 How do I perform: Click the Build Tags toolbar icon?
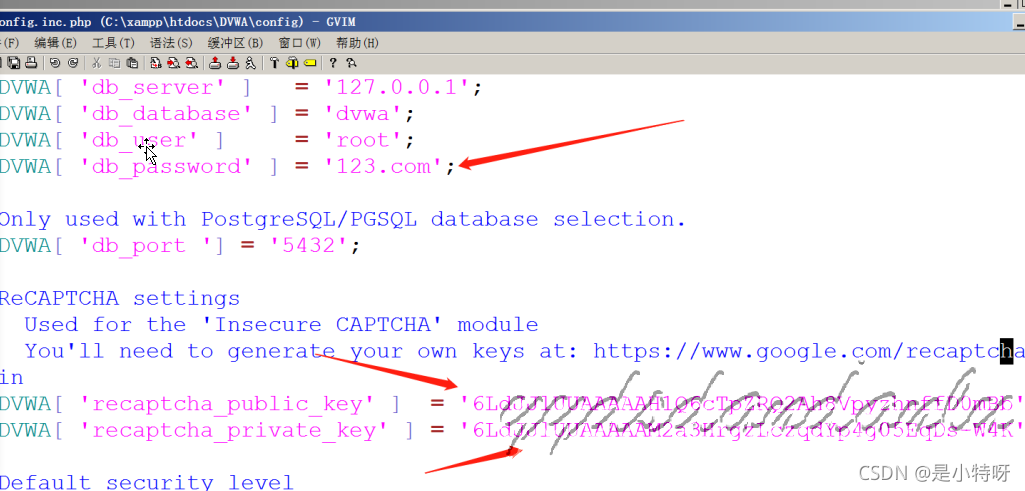292,63
